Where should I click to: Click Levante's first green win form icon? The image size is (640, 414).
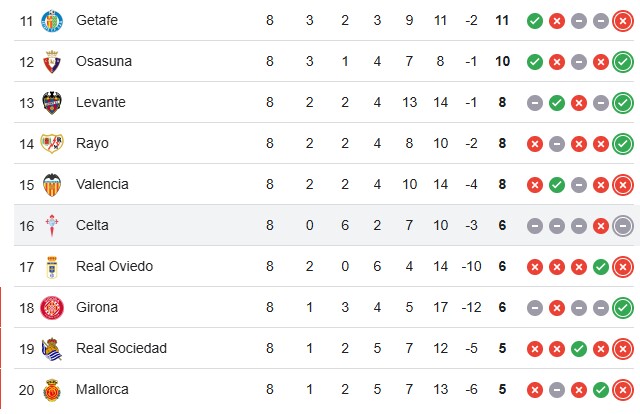point(557,102)
